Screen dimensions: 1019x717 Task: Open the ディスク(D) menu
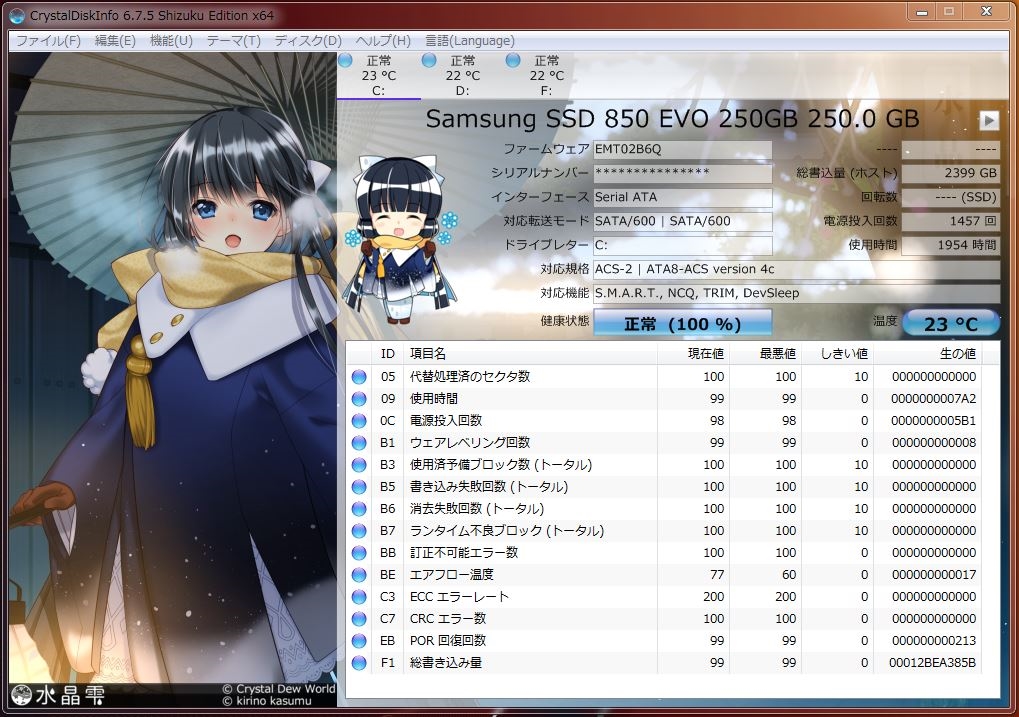click(x=307, y=40)
